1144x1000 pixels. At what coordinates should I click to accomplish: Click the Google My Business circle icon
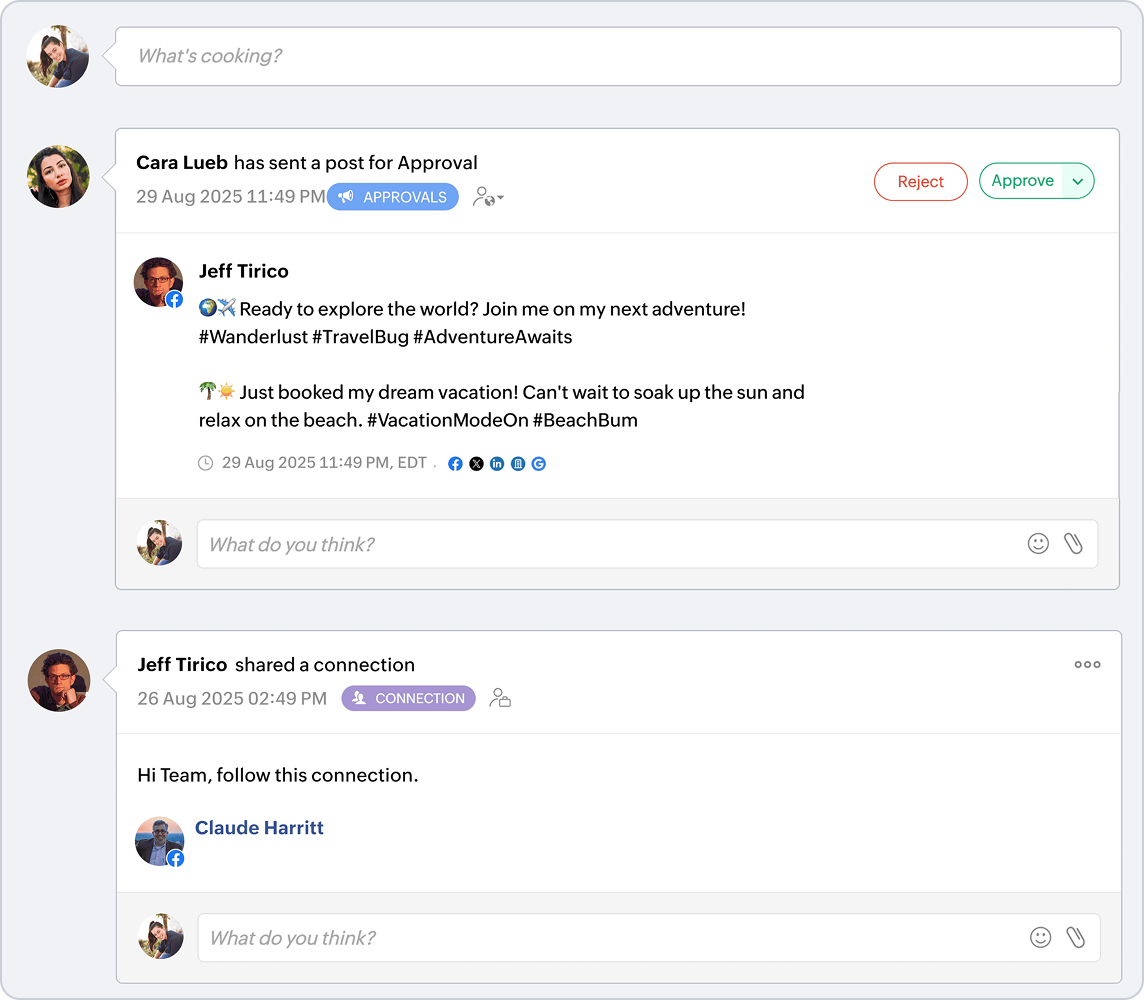tap(539, 463)
